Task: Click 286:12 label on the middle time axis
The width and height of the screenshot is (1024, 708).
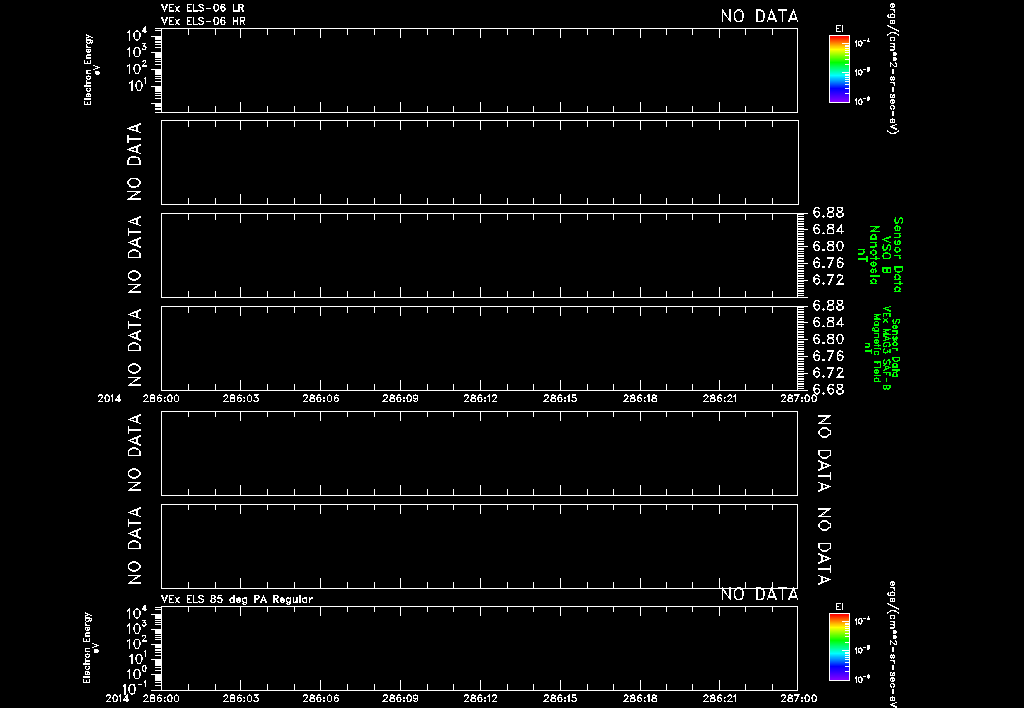Action: point(480,398)
